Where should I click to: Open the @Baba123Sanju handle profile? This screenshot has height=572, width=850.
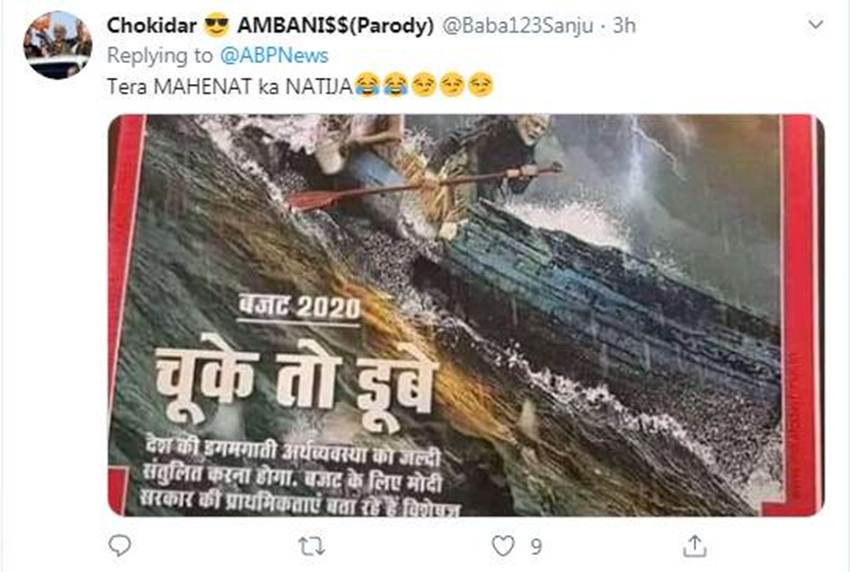point(518,25)
